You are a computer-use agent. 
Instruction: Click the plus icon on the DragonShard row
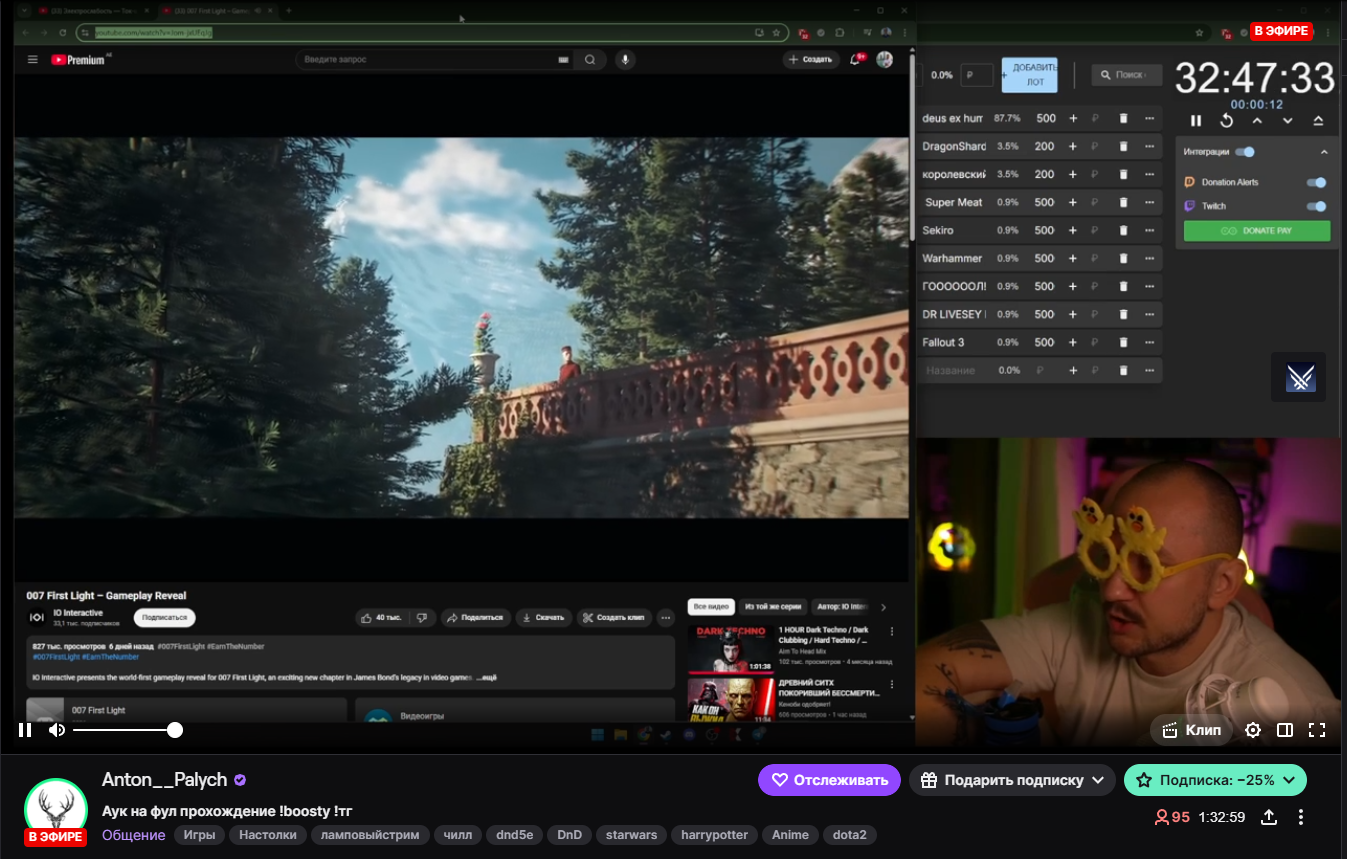pyautogui.click(x=1073, y=146)
